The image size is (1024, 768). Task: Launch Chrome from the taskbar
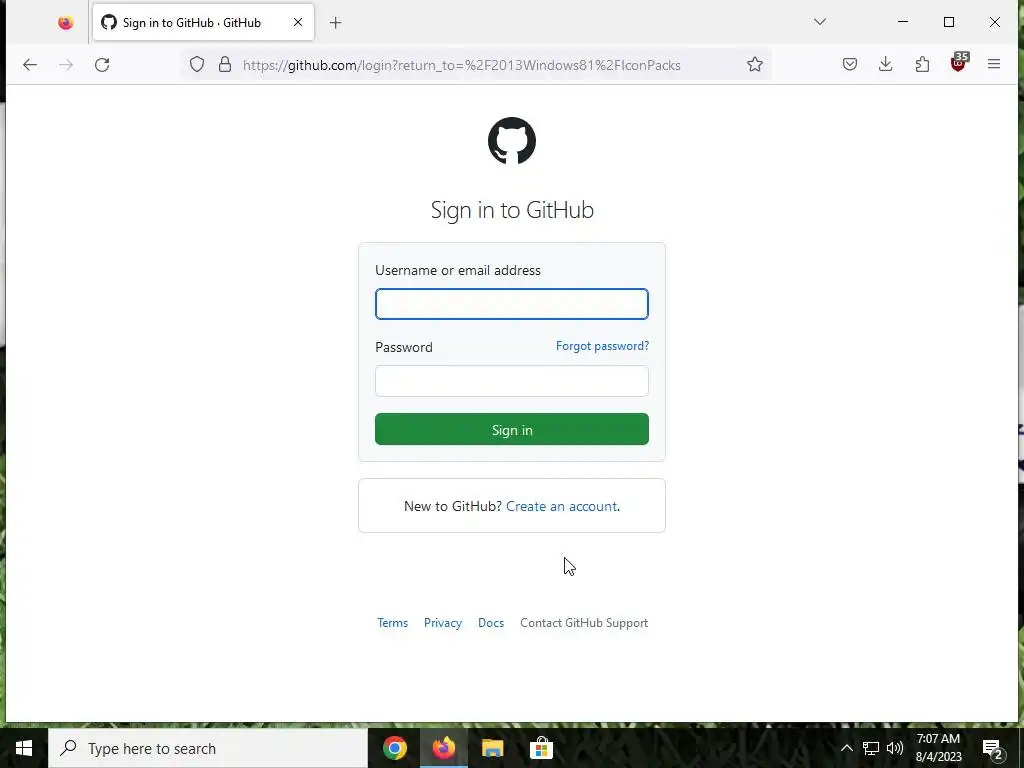click(394, 748)
